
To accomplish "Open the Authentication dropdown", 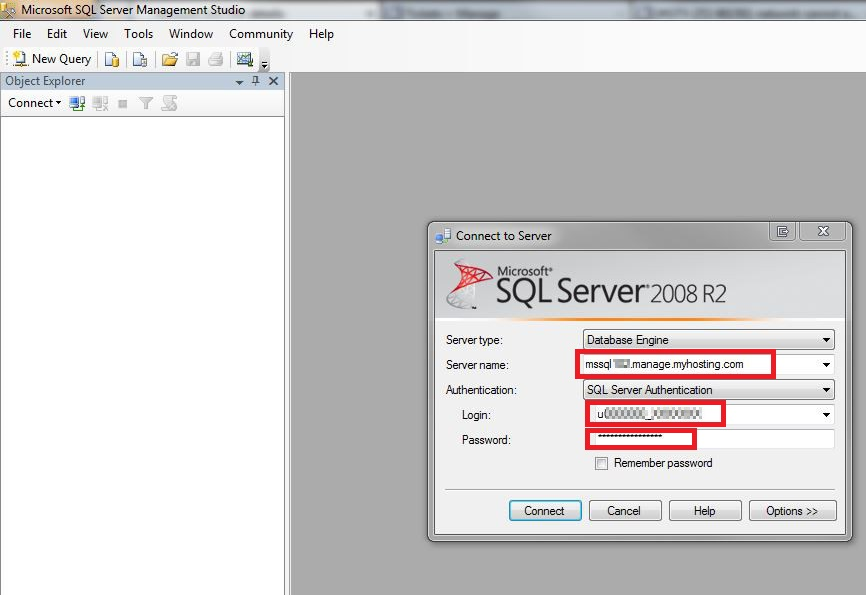I will (x=709, y=390).
